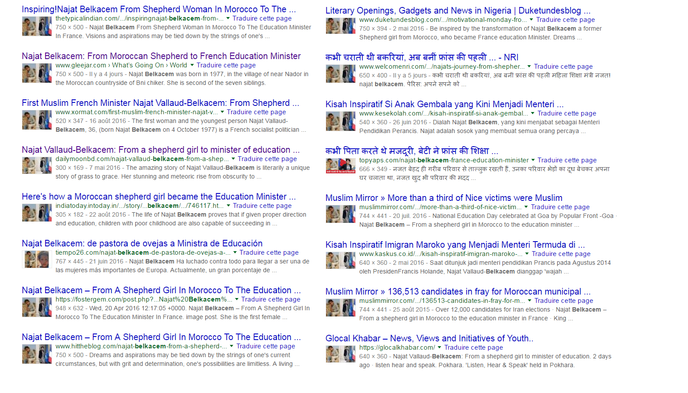This screenshot has width=688, height=393.
Task: Expand the dropdown arrow beside the glocalkhabar.com URL
Action: pyautogui.click(x=439, y=347)
